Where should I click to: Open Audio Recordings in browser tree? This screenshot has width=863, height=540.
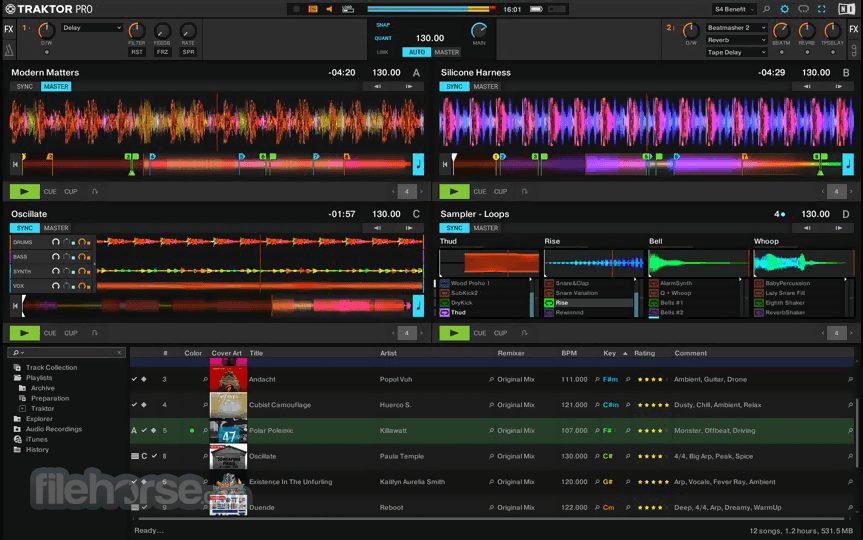53,429
